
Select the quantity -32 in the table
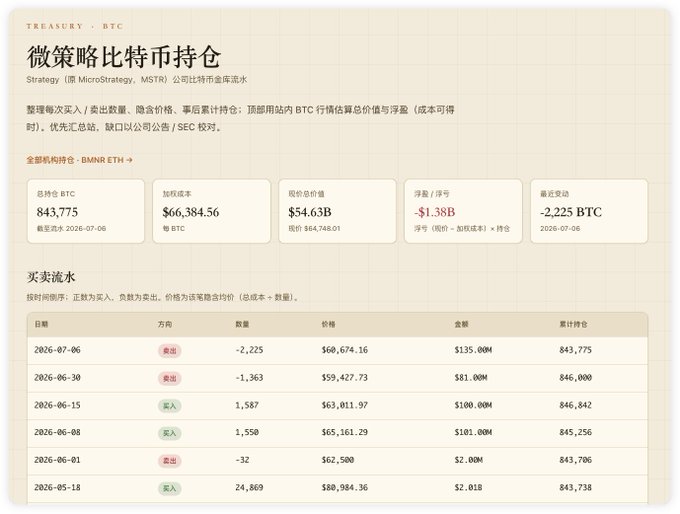pos(242,460)
